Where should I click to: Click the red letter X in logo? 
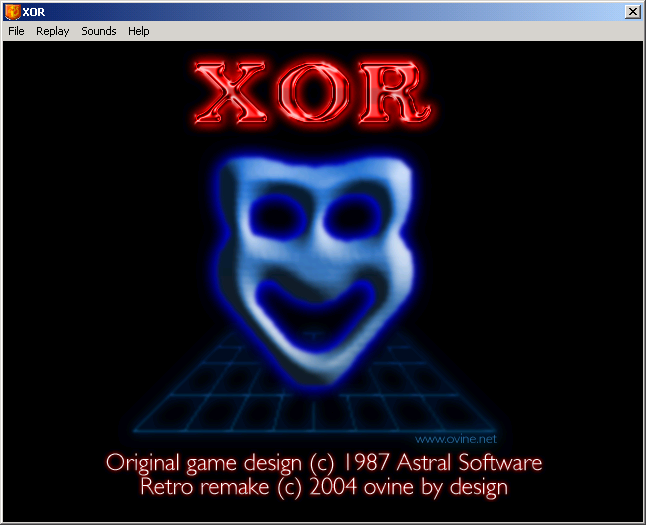coord(234,93)
